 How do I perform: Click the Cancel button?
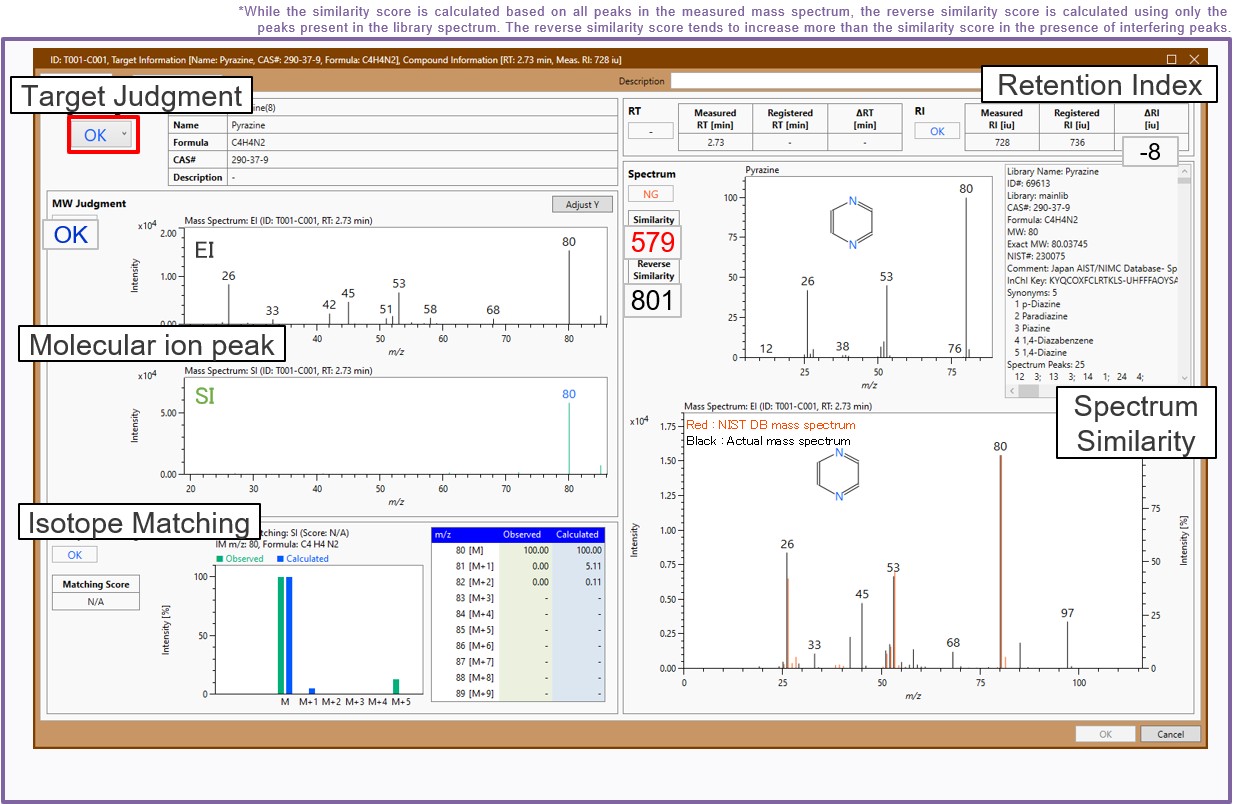click(1169, 734)
